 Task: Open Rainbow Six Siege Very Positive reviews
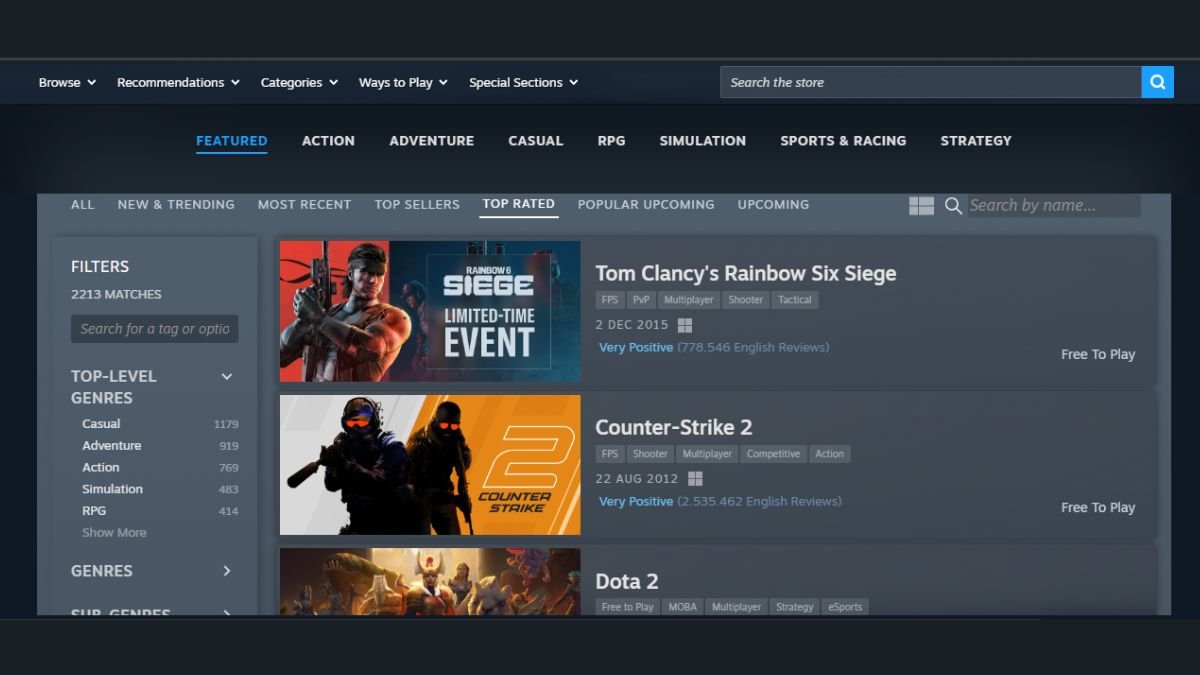coord(636,348)
